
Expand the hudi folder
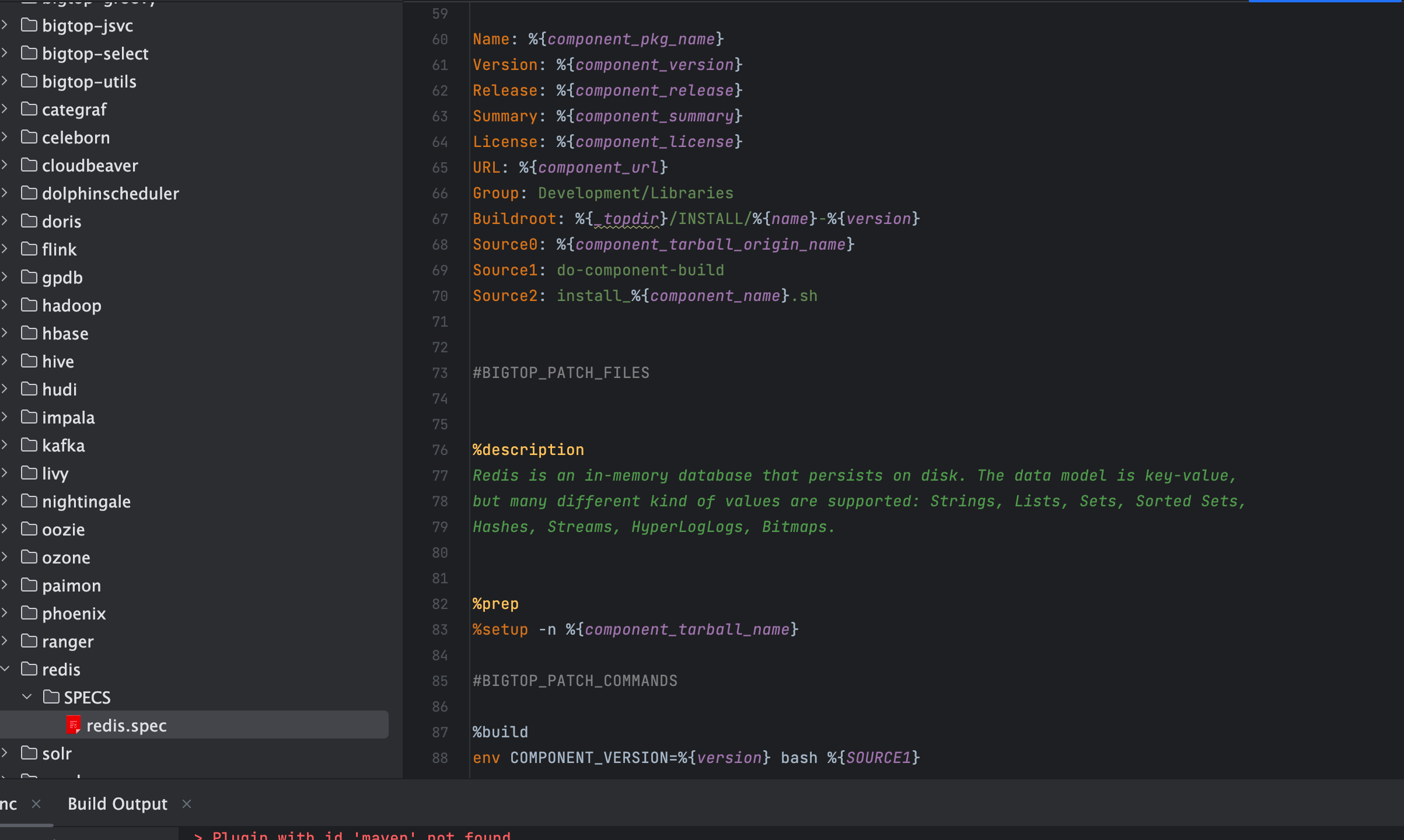pos(5,389)
